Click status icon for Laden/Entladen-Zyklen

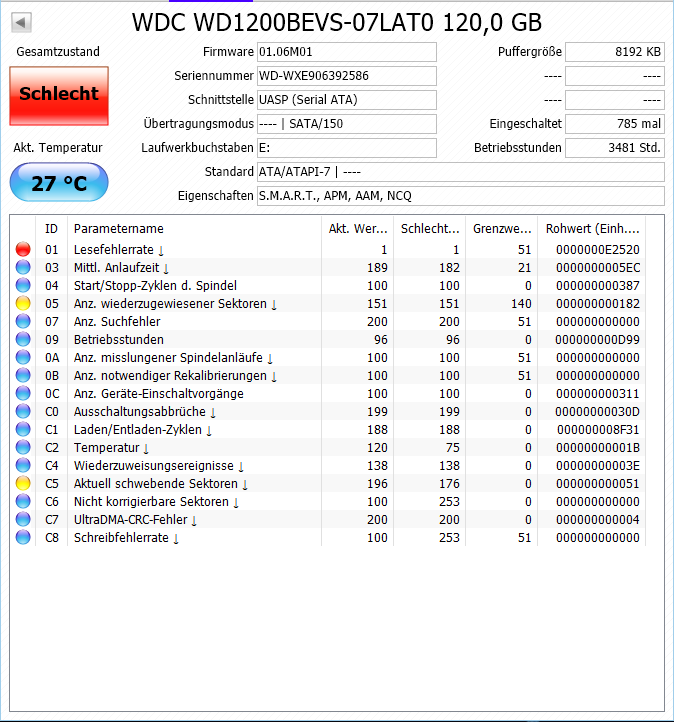(23, 429)
